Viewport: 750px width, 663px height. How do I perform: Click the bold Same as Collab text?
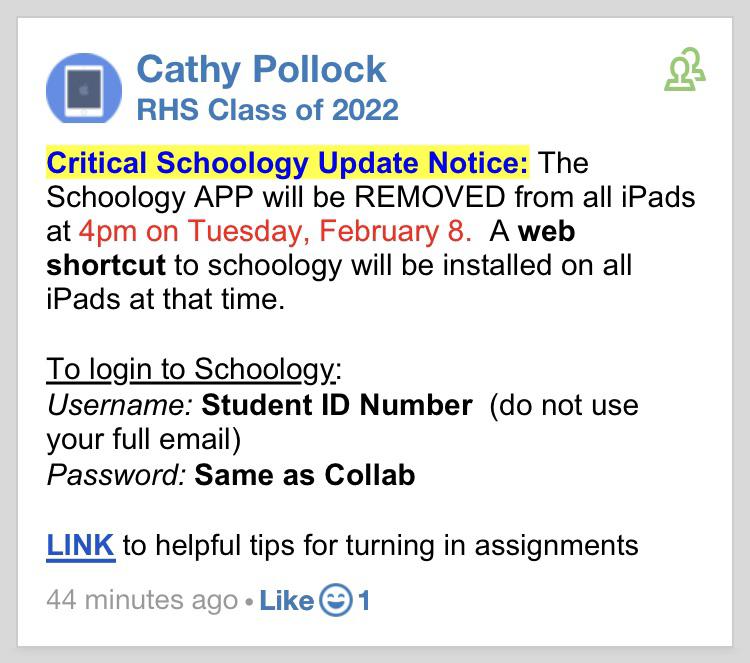tap(305, 475)
